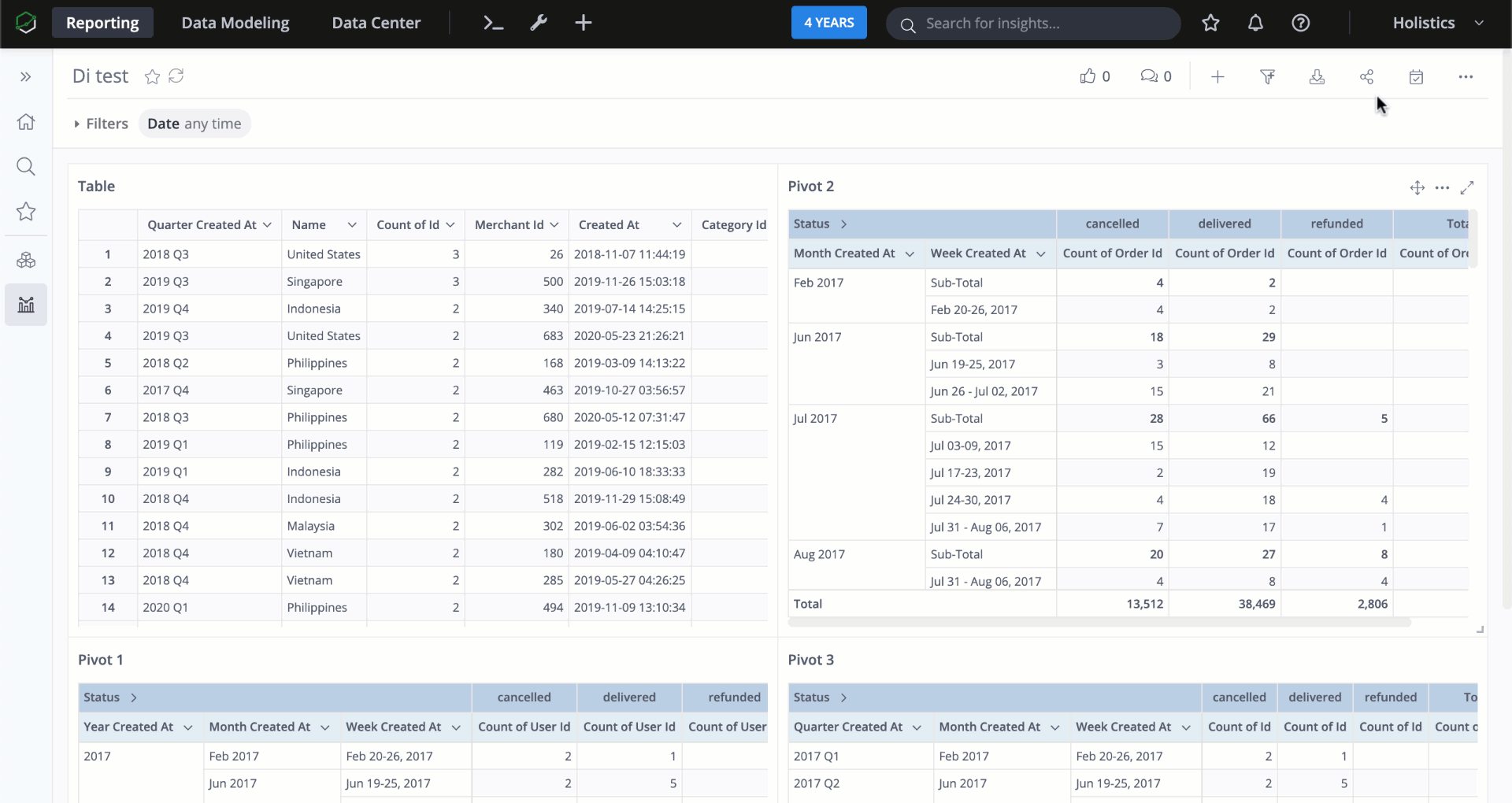
Task: Add a widget with the dashboard plus icon
Action: tap(1217, 76)
